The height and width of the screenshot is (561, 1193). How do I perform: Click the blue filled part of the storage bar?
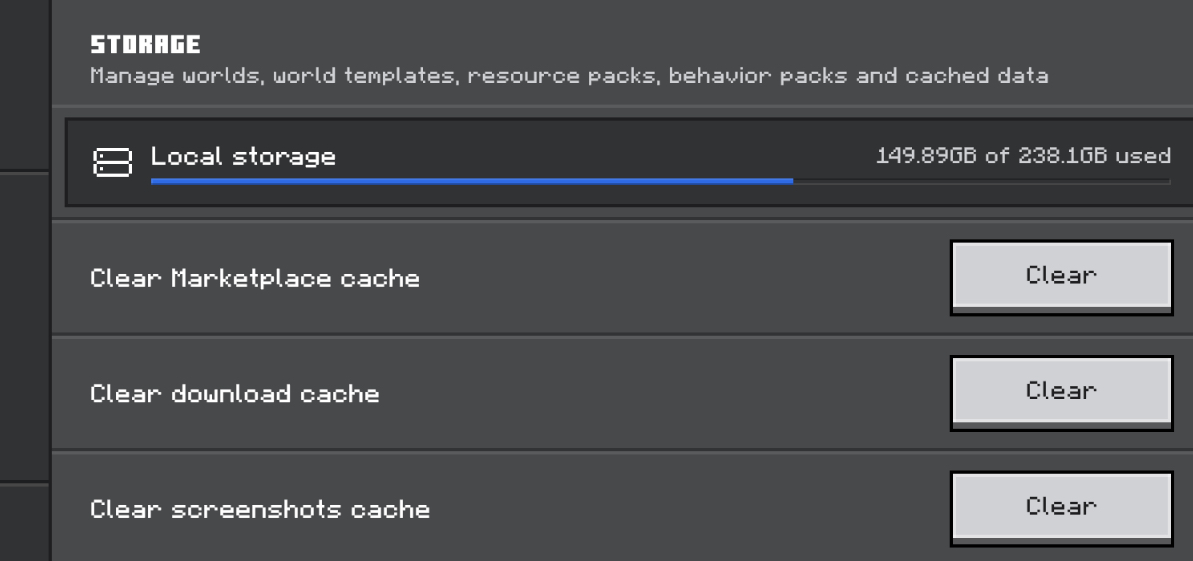[472, 181]
